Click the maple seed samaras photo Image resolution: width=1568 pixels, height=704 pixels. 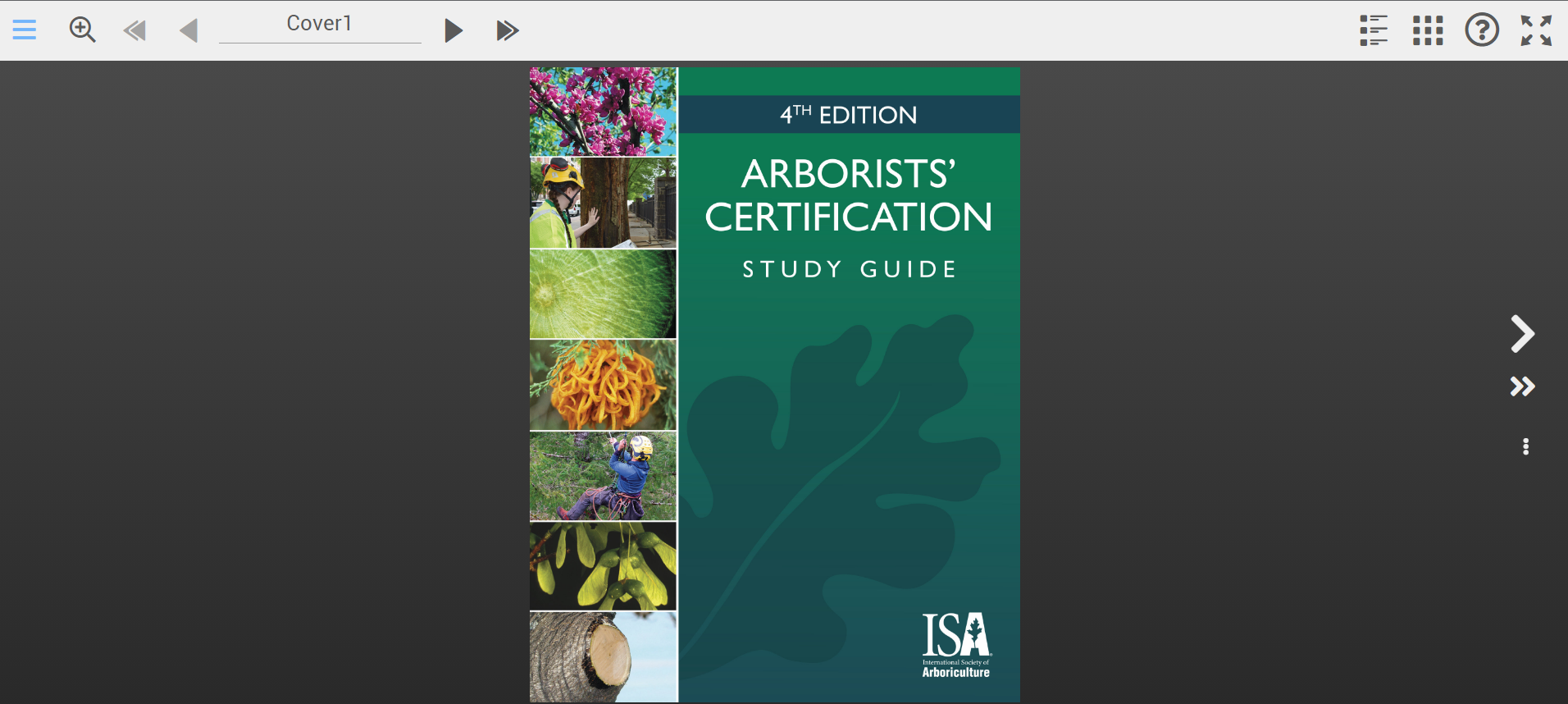coord(603,566)
